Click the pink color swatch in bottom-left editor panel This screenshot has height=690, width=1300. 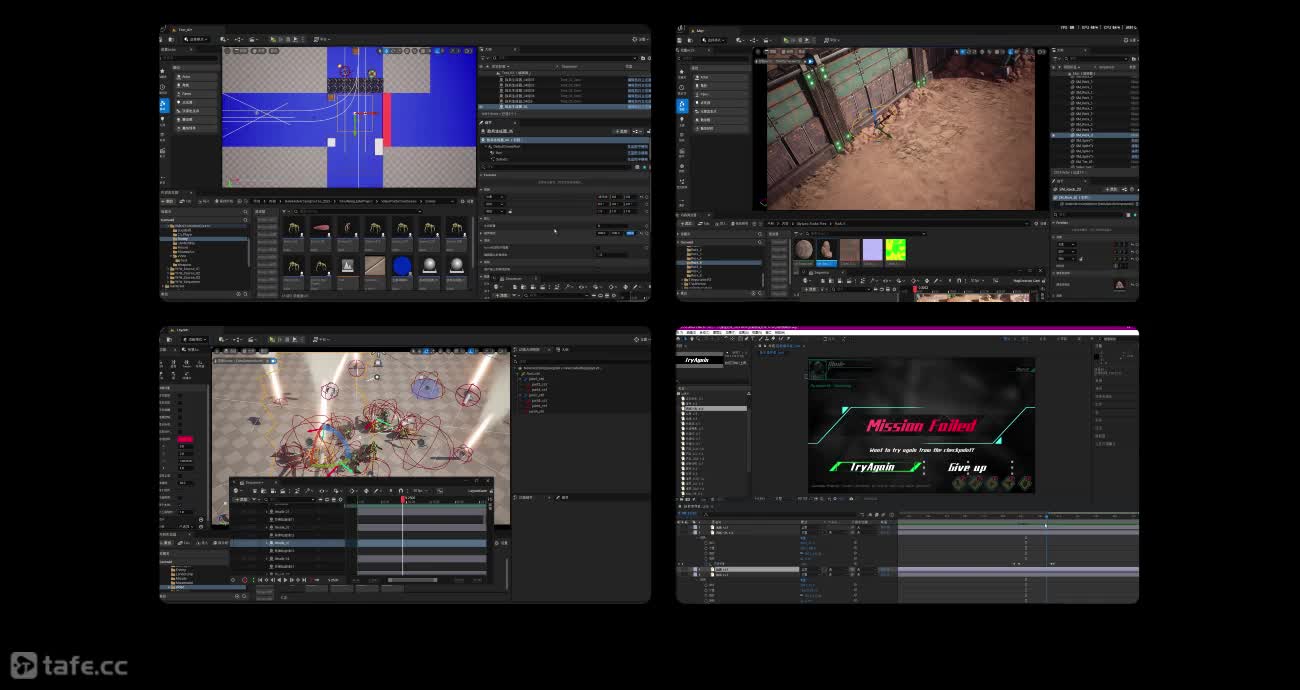[x=185, y=439]
